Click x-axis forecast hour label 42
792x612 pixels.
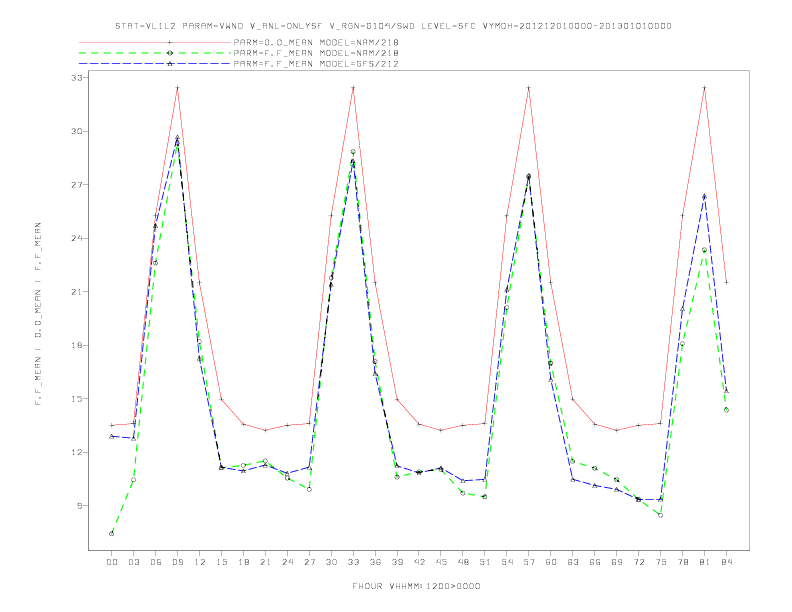(x=419, y=562)
